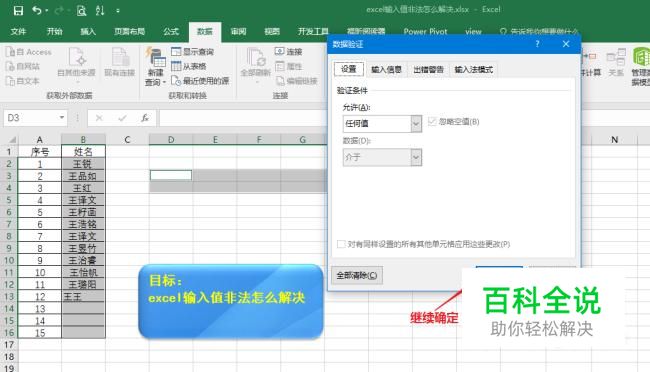
Task: Click the Name Box showing D3
Action: pos(31,118)
